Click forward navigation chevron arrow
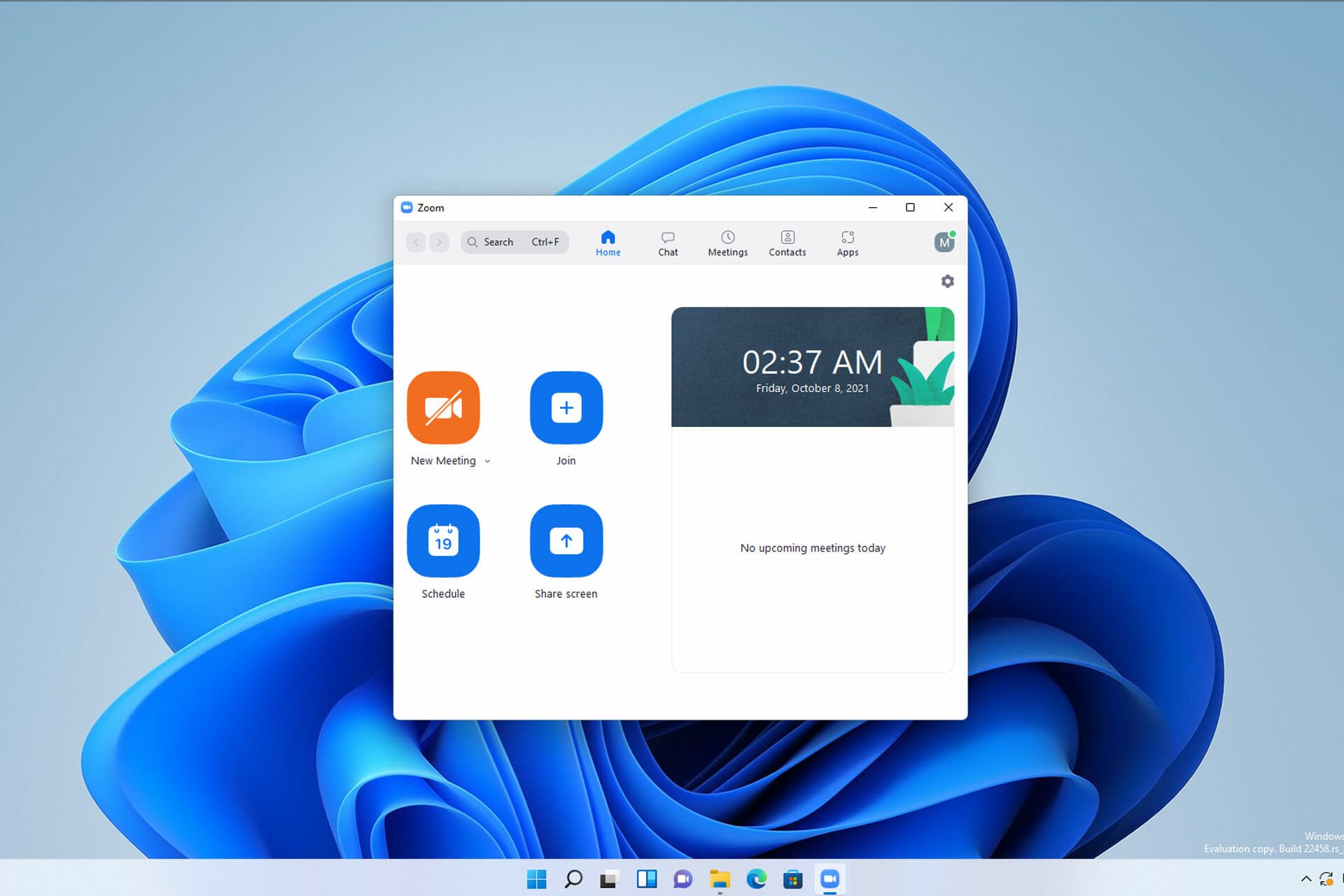The height and width of the screenshot is (896, 1344). (x=439, y=242)
